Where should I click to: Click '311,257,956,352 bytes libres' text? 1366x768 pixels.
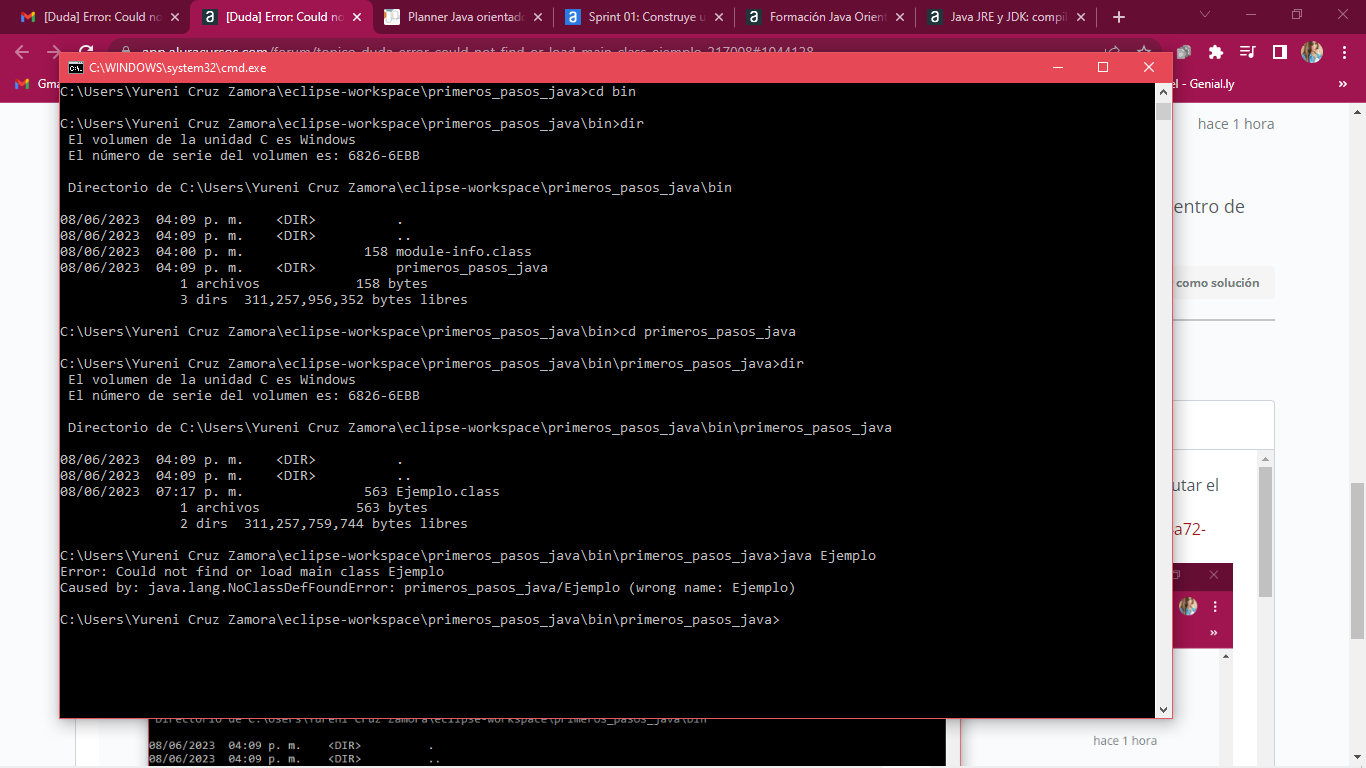coord(356,300)
